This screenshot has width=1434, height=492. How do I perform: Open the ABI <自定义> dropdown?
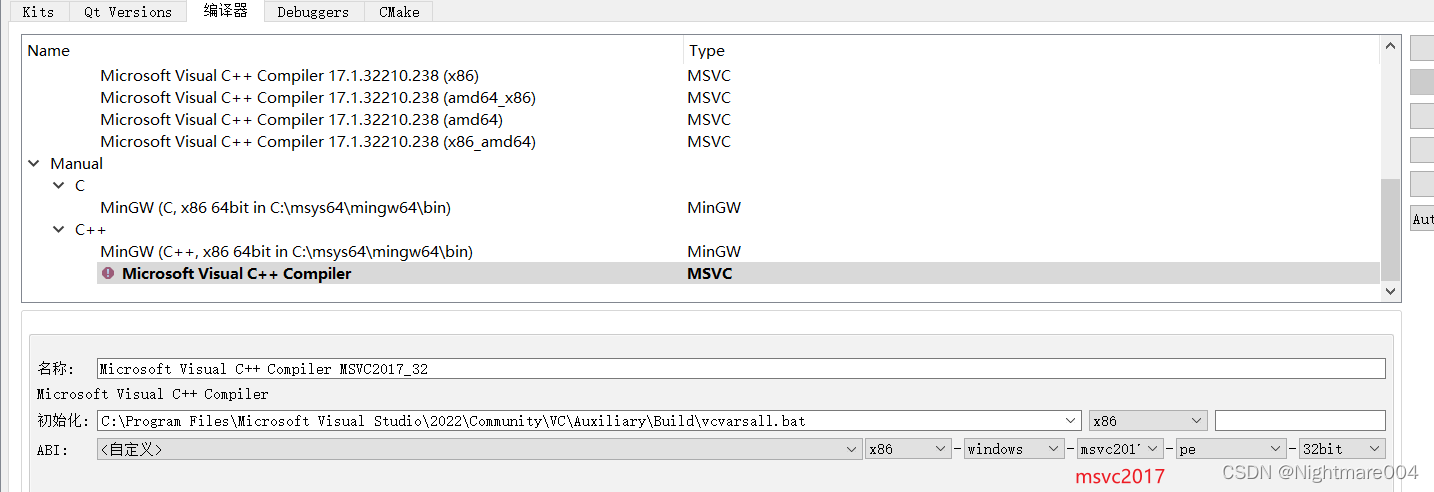479,449
